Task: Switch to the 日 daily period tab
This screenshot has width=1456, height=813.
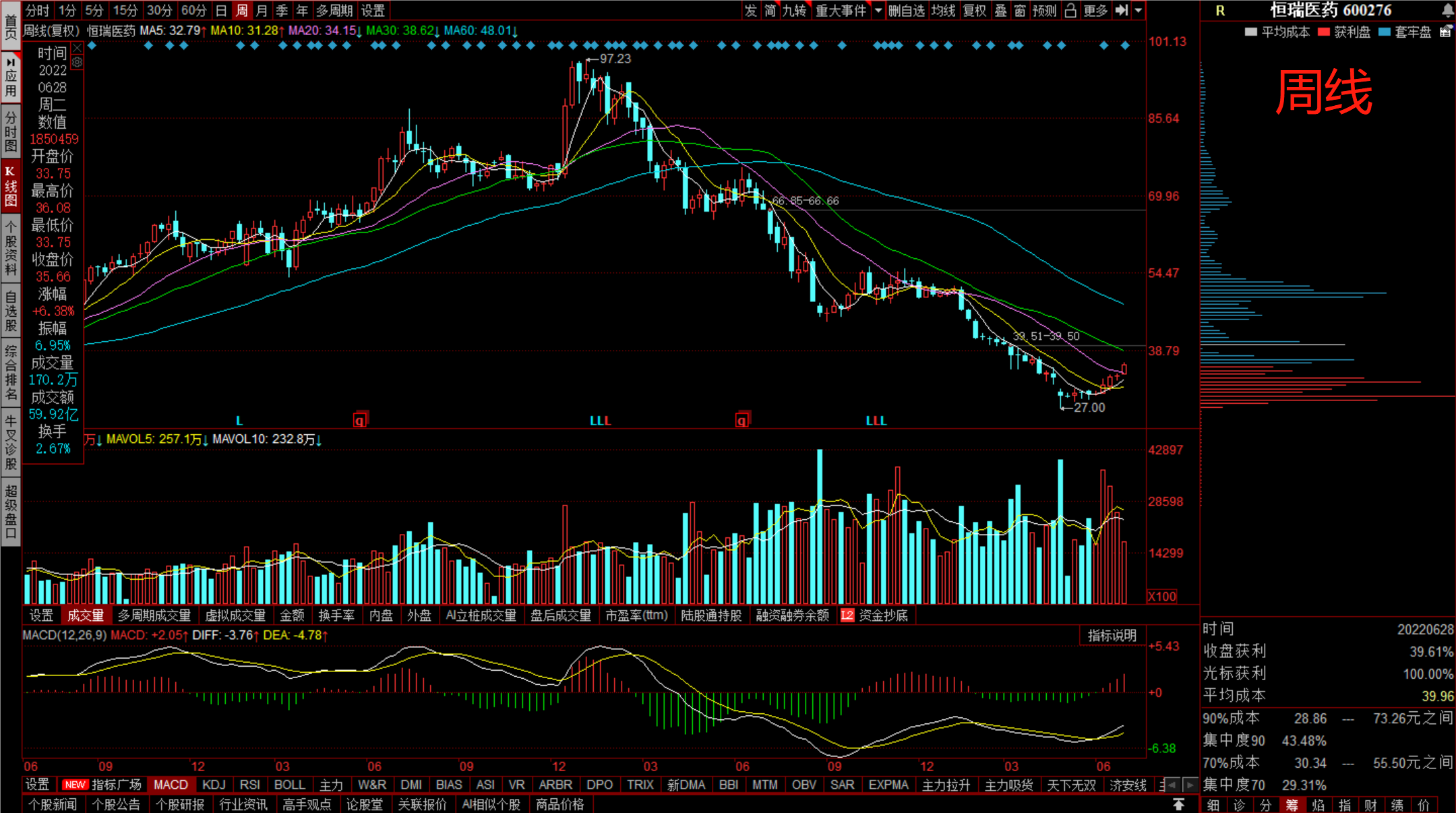Action: point(221,10)
